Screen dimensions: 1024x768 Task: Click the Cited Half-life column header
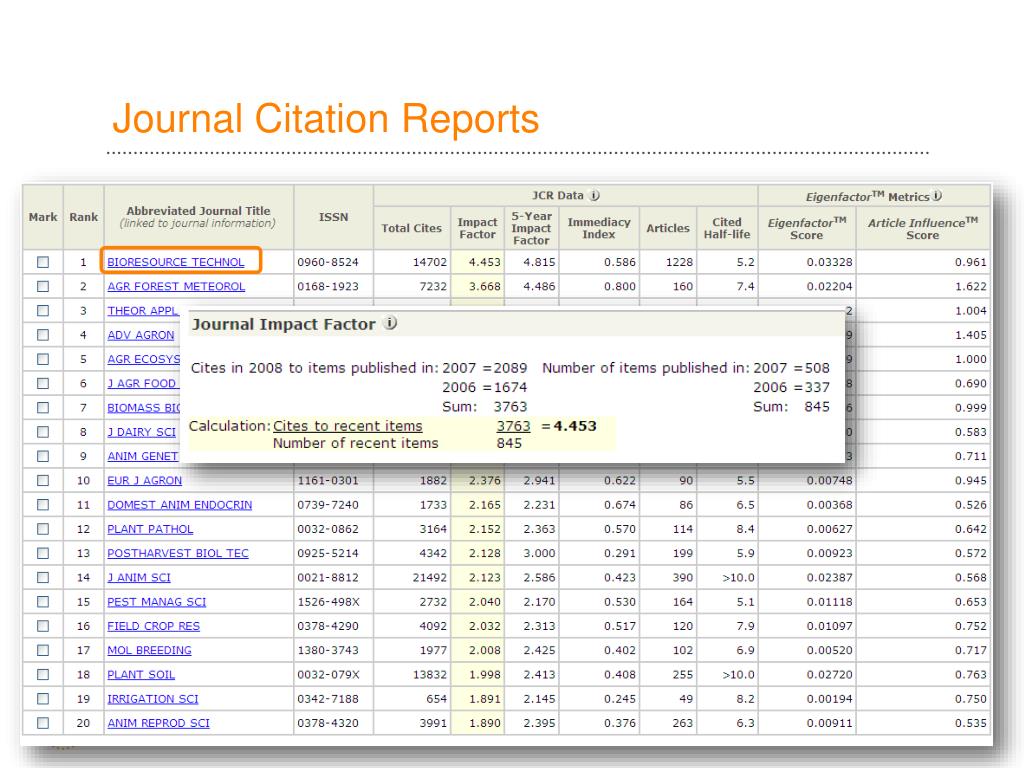pyautogui.click(x=727, y=228)
